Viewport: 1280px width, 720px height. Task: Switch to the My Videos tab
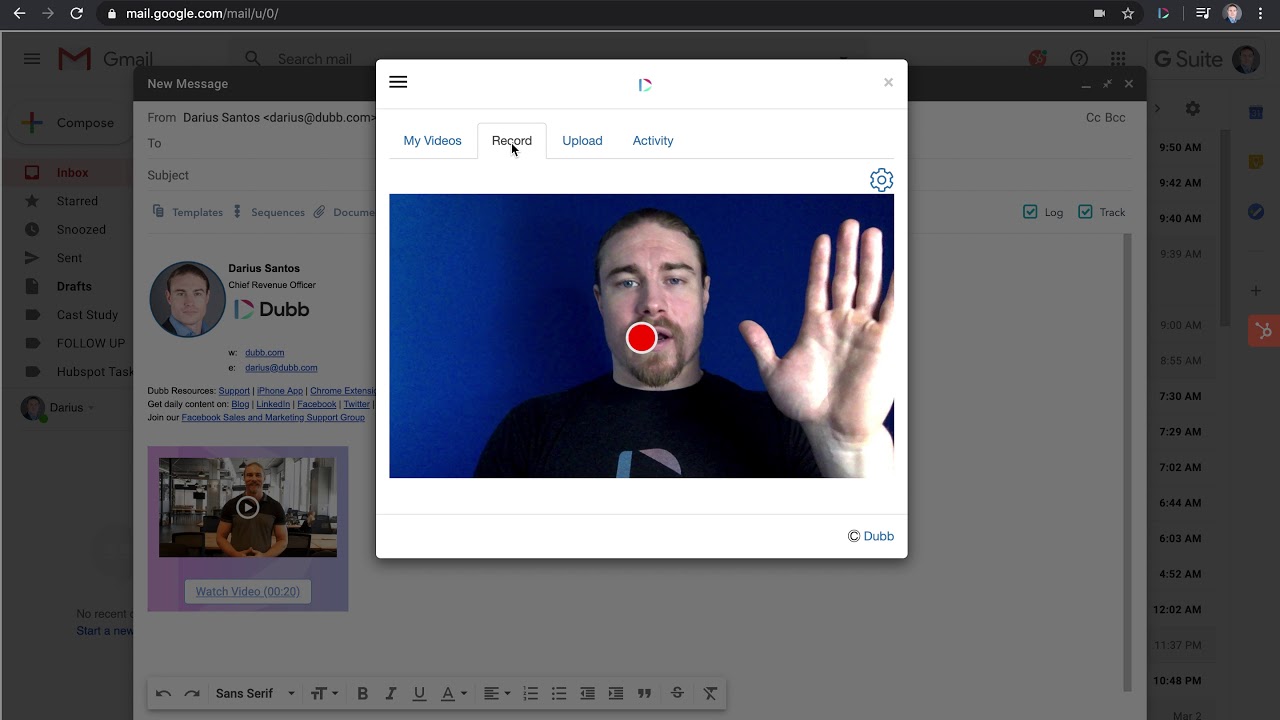(x=432, y=141)
